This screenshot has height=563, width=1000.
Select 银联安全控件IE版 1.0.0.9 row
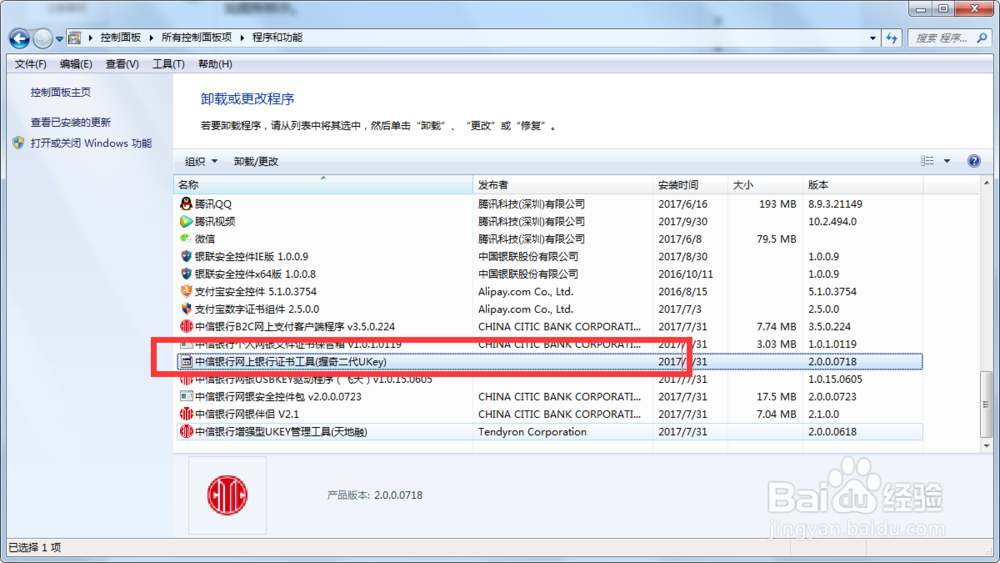549,256
